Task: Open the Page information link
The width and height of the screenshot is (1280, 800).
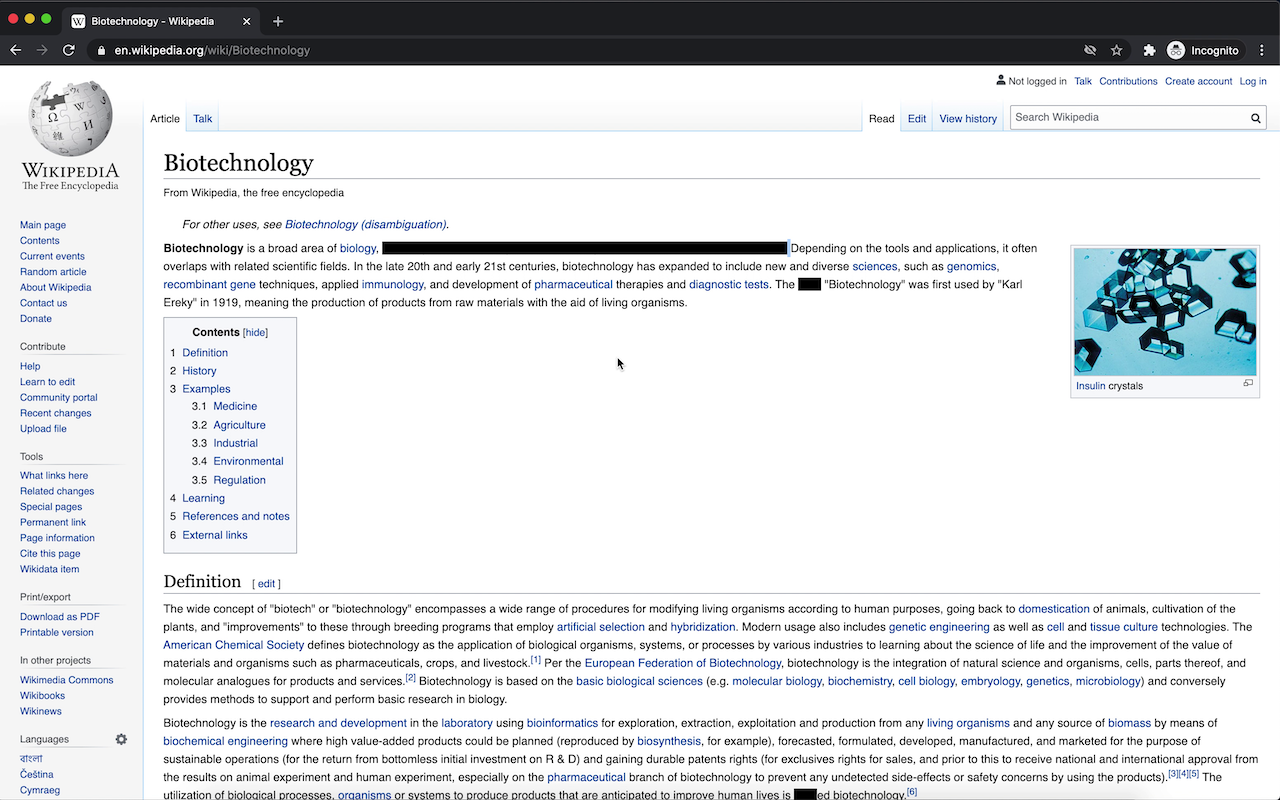Action: click(57, 538)
